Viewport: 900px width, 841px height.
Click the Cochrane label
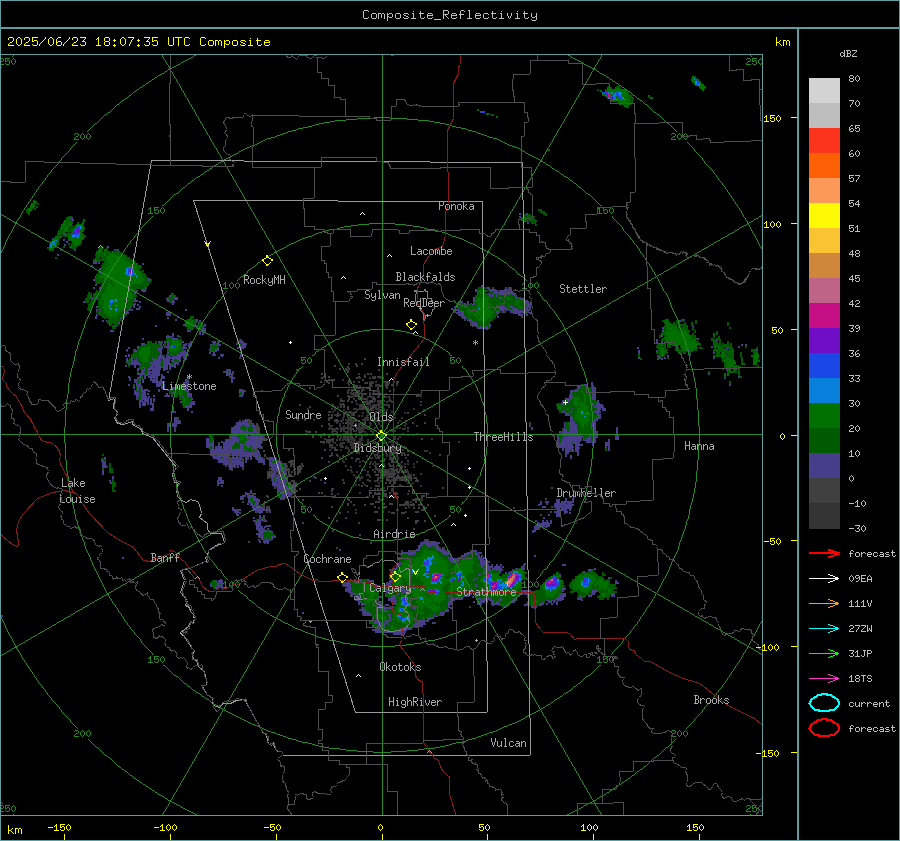327,559
